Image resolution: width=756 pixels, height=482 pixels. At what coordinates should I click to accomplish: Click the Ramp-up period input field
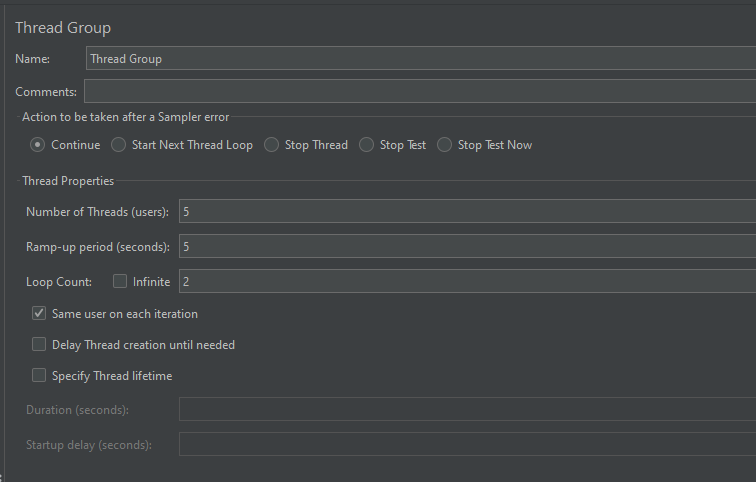466,246
